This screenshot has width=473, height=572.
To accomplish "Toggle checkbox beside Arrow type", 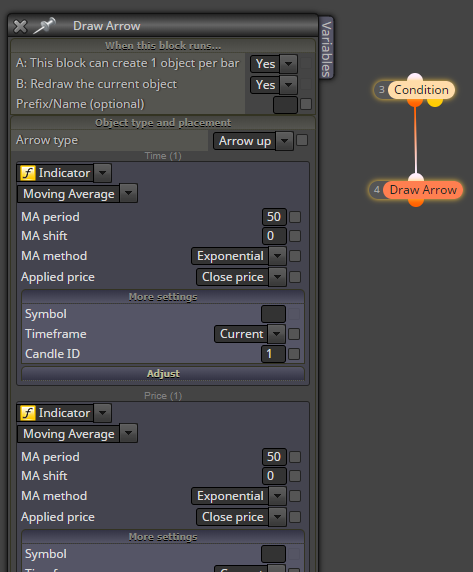I will (x=302, y=140).
